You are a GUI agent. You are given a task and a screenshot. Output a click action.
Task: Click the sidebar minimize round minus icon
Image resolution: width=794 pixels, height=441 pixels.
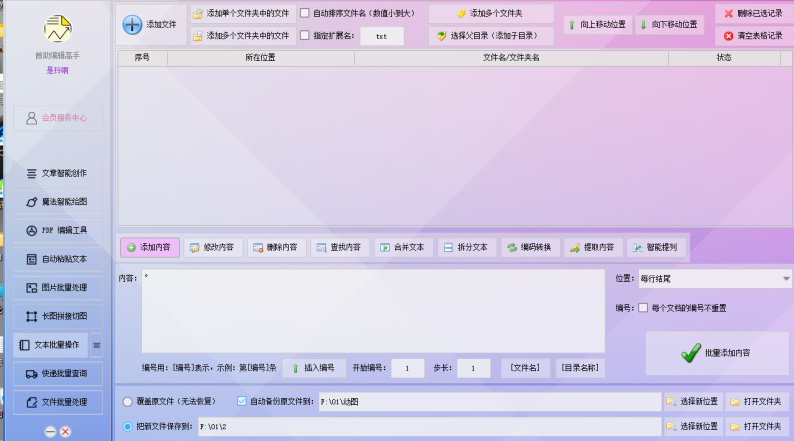coord(50,431)
